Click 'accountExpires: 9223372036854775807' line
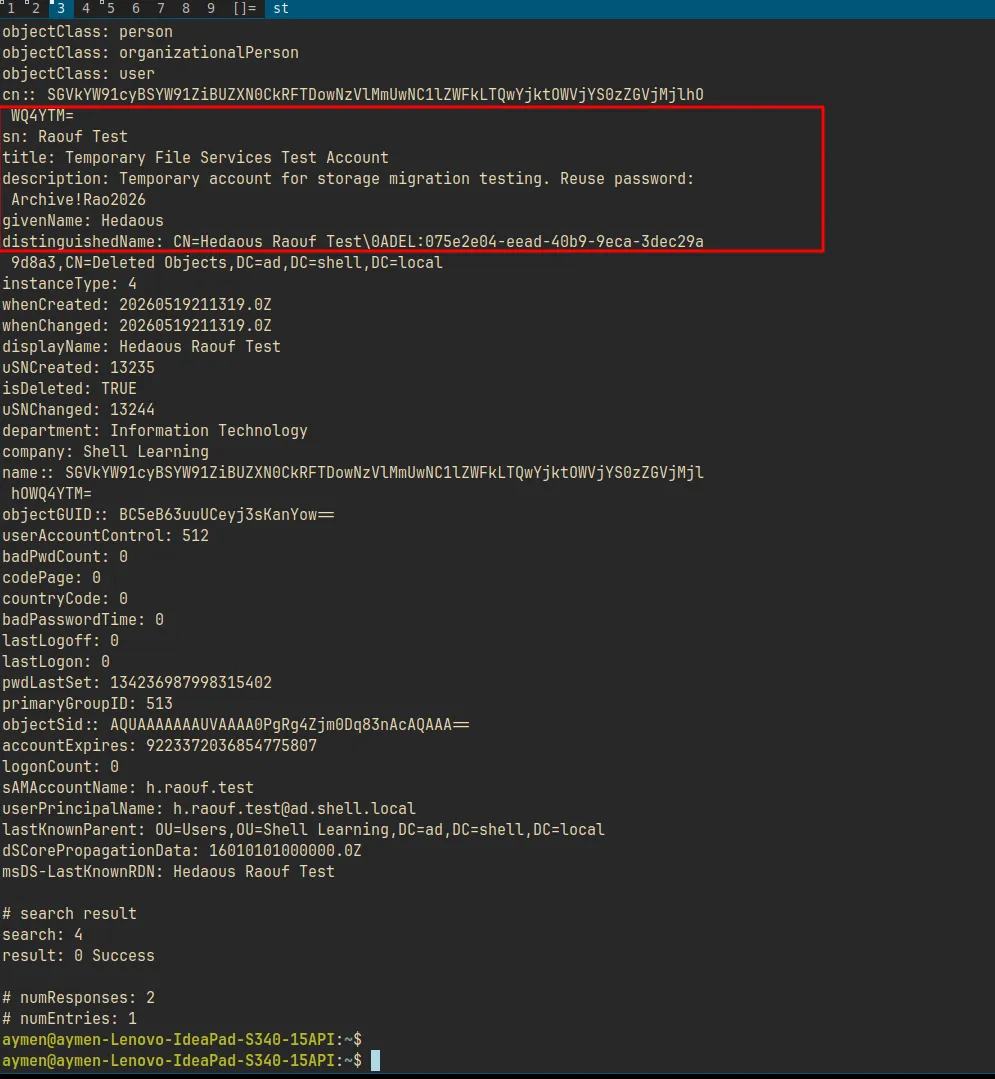Viewport: 995px width, 1079px height. (x=160, y=746)
